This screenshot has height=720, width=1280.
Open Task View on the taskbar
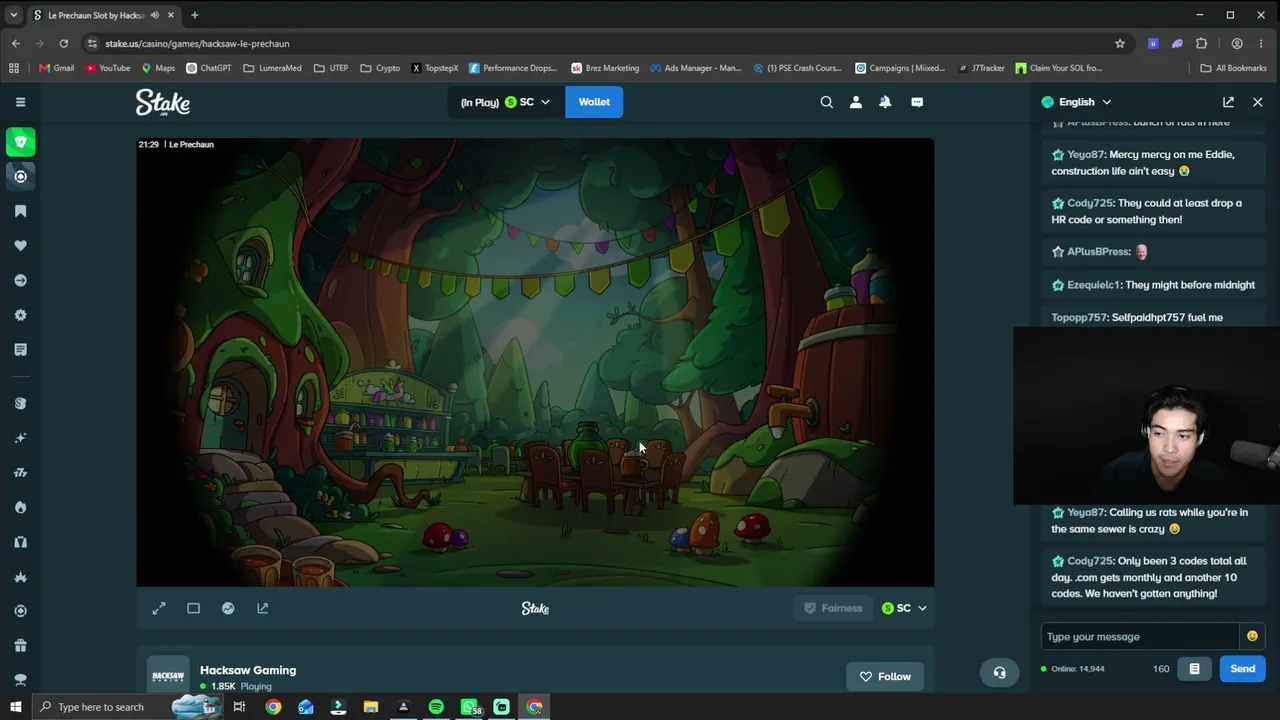239,707
